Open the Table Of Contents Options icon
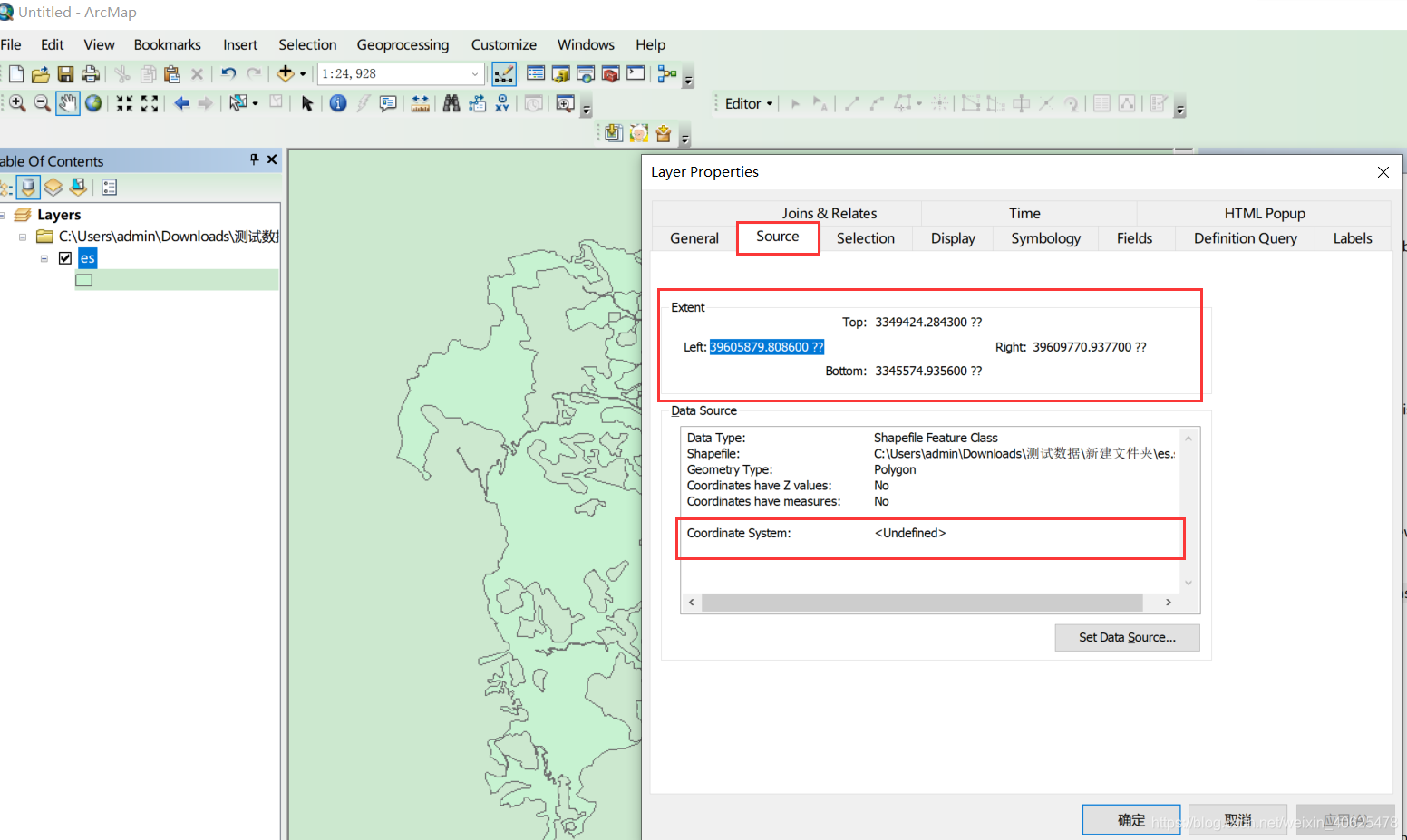The height and width of the screenshot is (840, 1407). pos(110,188)
